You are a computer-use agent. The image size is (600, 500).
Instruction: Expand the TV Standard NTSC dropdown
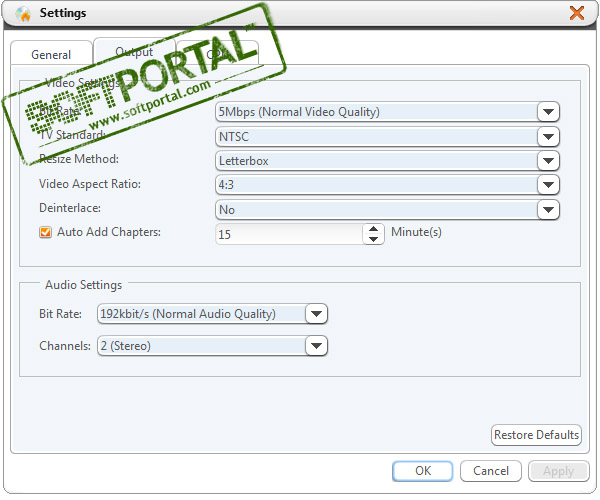[548, 136]
